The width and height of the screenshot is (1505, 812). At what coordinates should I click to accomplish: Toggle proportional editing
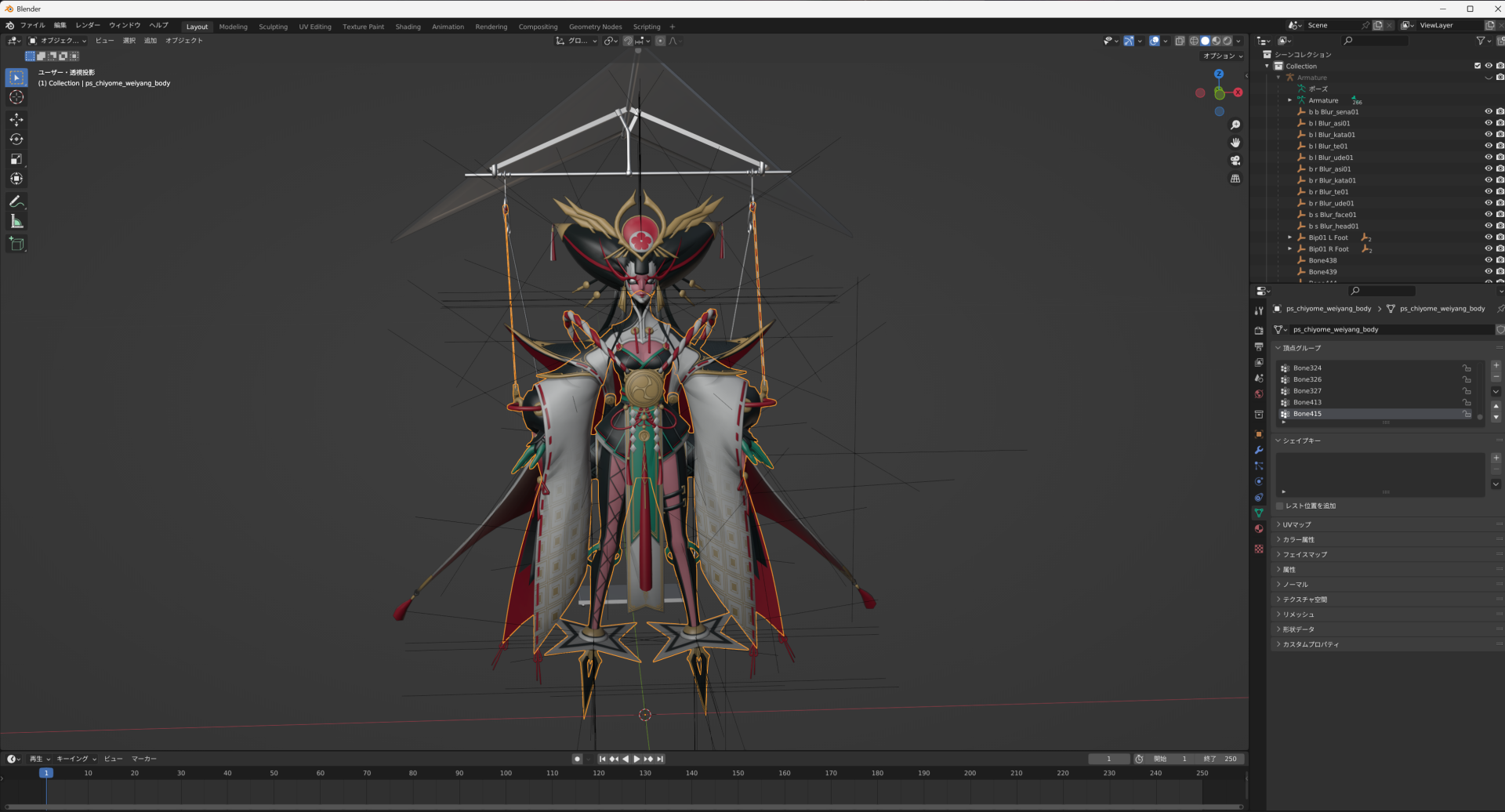[x=660, y=41]
